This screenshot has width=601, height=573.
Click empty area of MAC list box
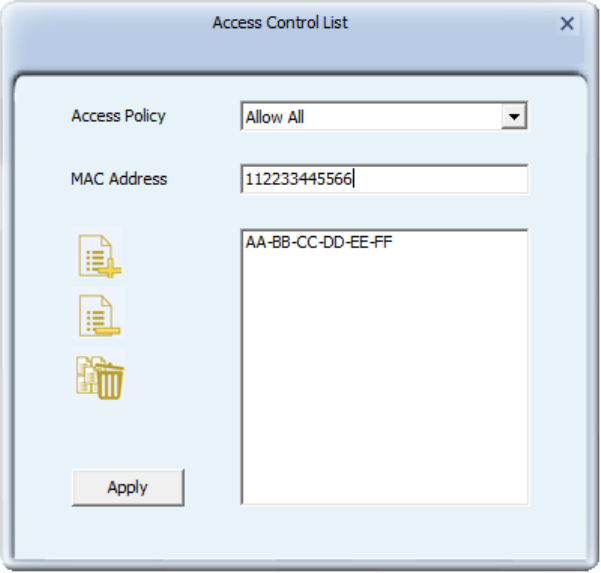point(384,378)
